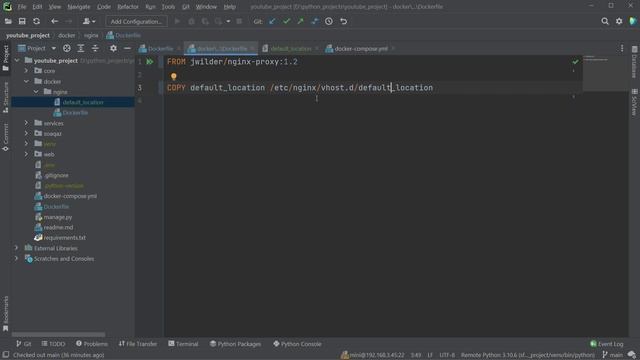Screen dimensions: 640x360
Task: Expand the services folder
Action: point(26,123)
